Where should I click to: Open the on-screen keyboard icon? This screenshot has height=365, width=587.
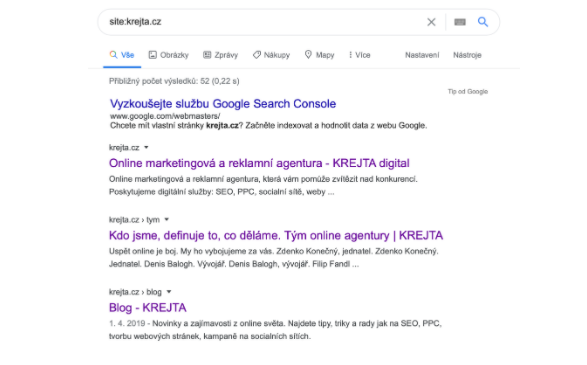coord(460,22)
